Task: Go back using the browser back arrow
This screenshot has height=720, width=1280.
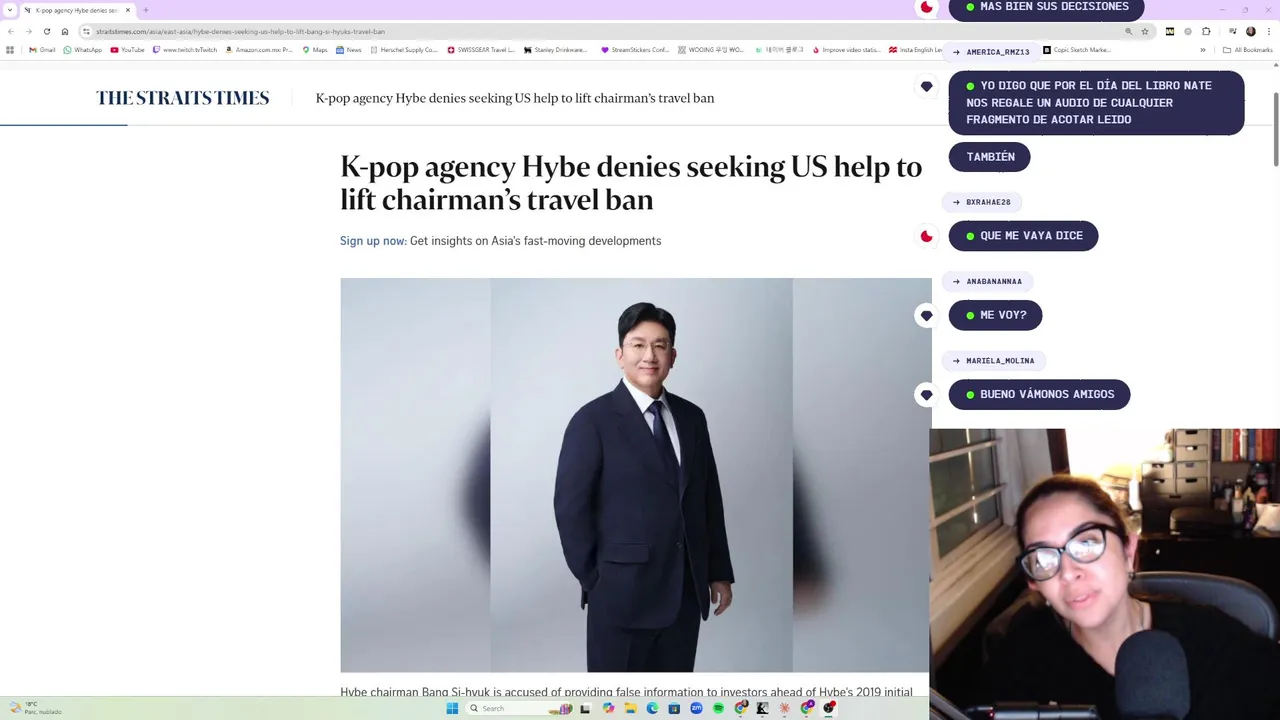Action: [x=10, y=31]
